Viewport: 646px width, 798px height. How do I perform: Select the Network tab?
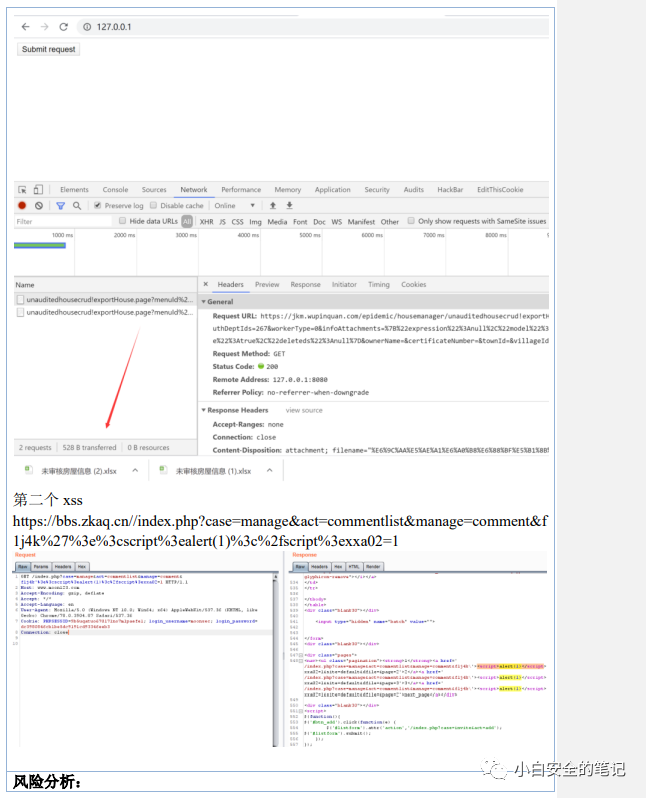(x=194, y=190)
